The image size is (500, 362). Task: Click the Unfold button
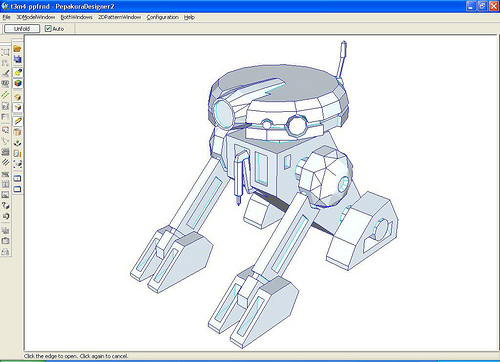(x=22, y=29)
